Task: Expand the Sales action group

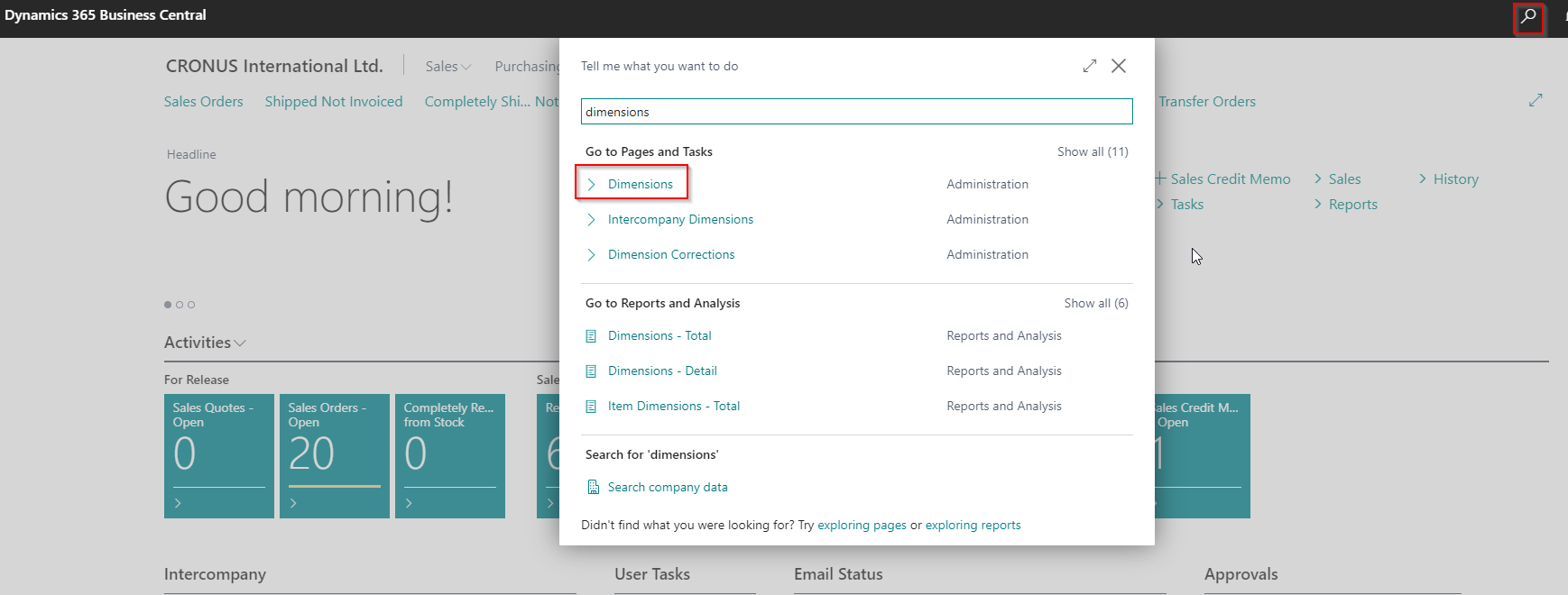Action: click(x=1337, y=178)
